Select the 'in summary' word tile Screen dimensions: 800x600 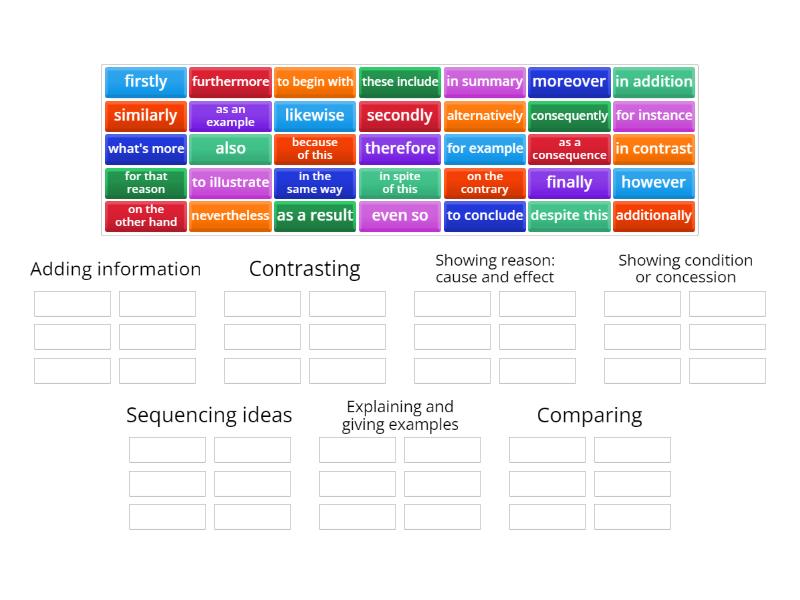point(485,82)
